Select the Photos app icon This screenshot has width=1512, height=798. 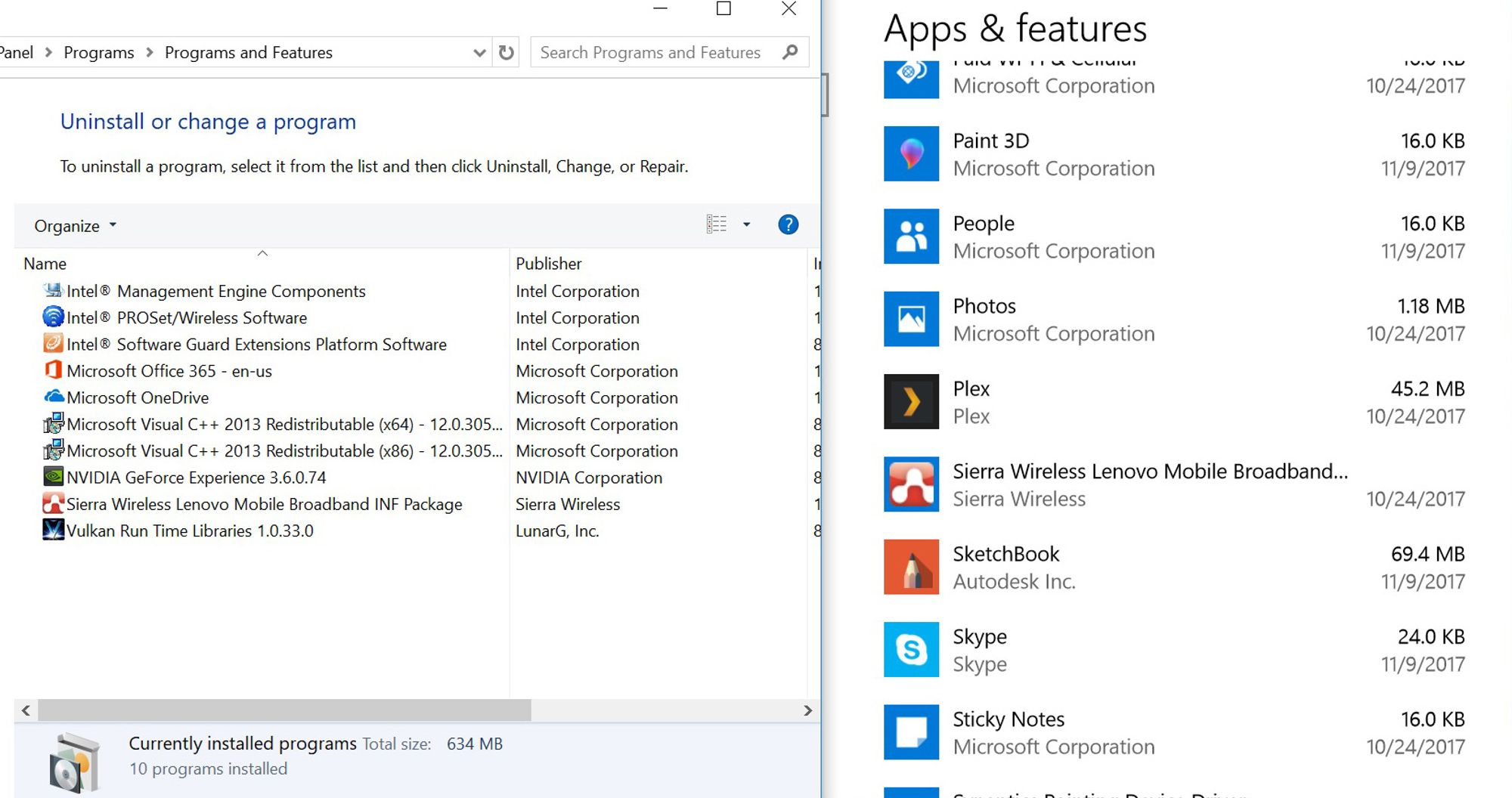(x=911, y=319)
